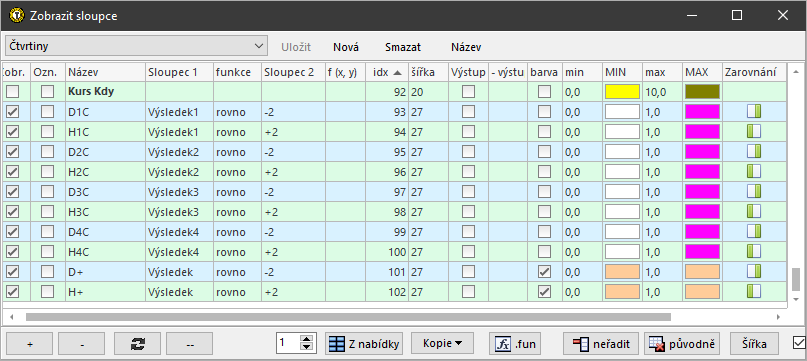Click the alignment icon in the H3C row
Screen dimensions: 807x361
753,212
